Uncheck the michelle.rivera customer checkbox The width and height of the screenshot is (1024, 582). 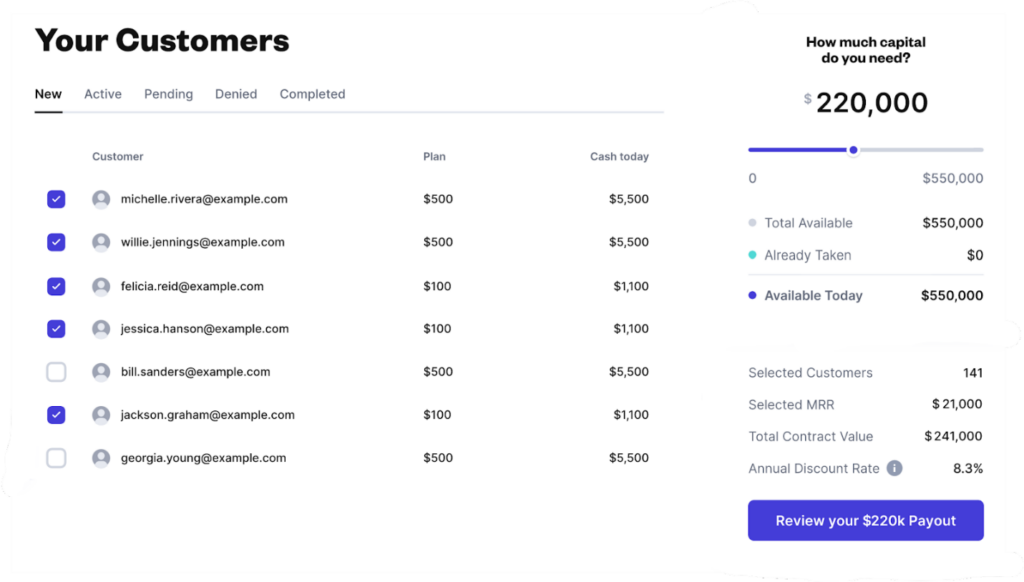[56, 199]
